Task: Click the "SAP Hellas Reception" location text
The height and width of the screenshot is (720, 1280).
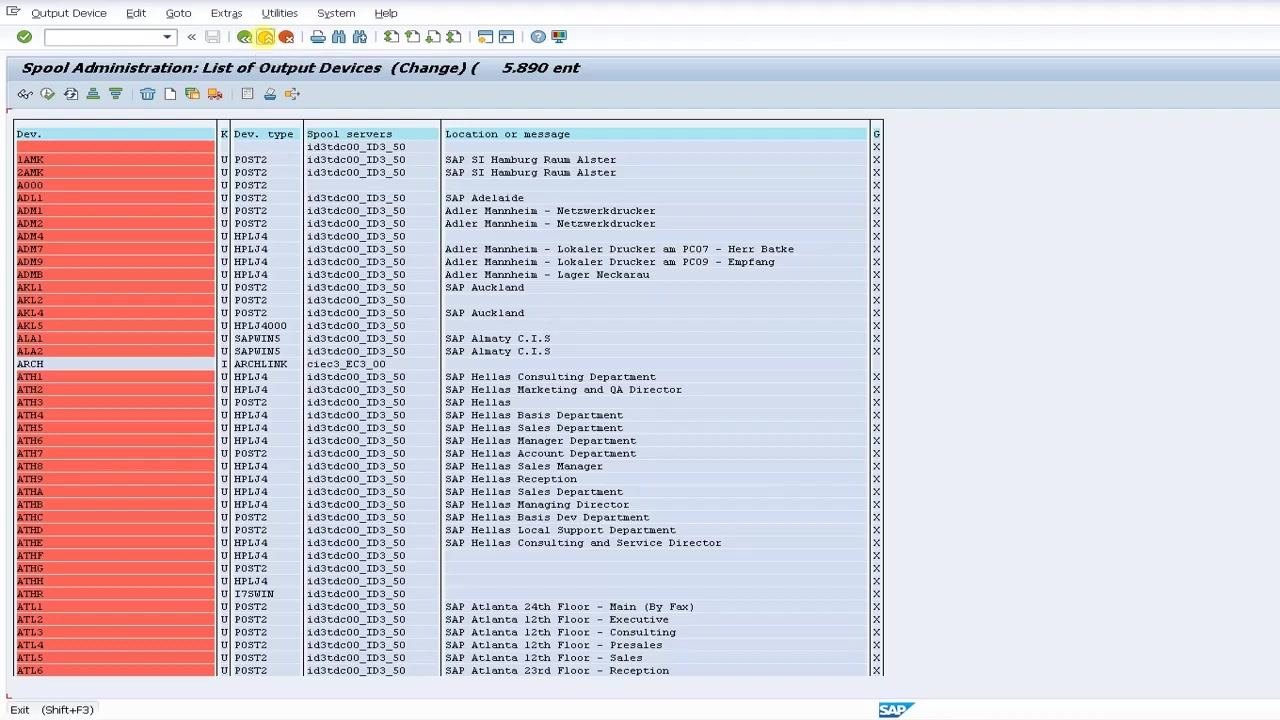Action: 511,479
